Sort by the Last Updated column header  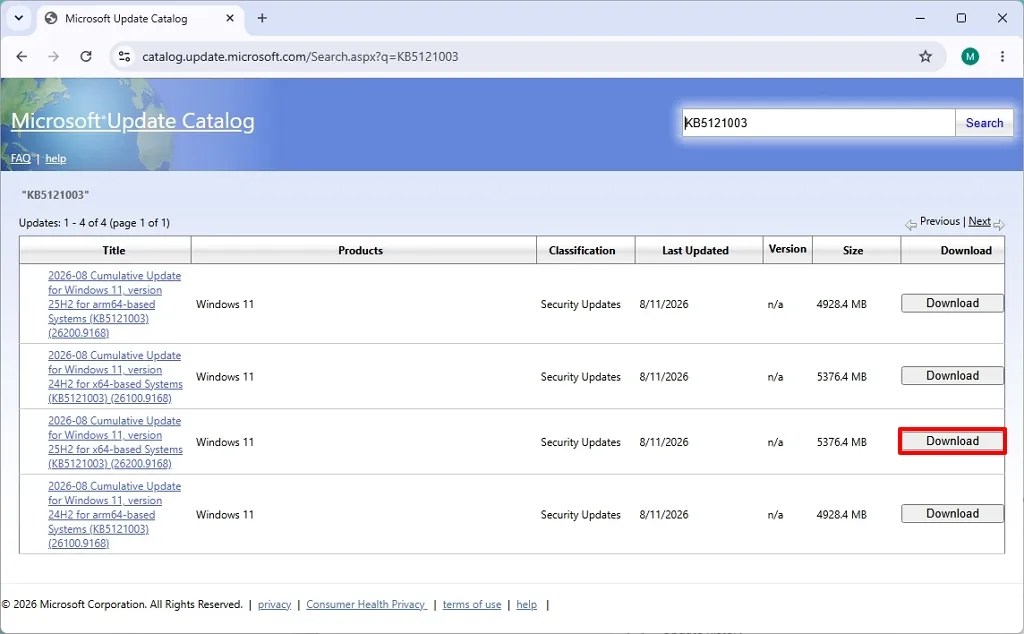(696, 250)
